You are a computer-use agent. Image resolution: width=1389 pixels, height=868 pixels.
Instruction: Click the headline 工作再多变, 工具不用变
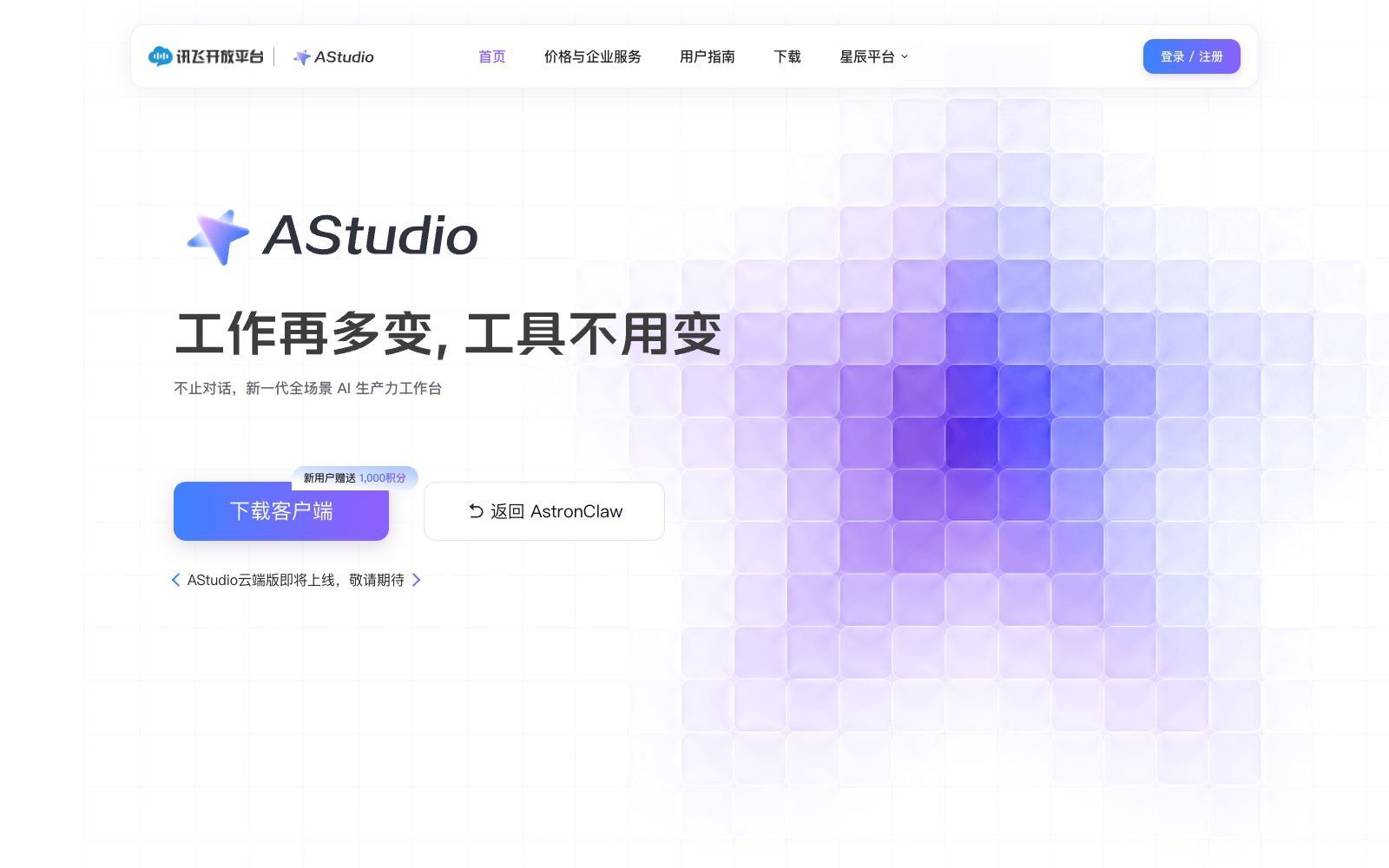click(448, 334)
